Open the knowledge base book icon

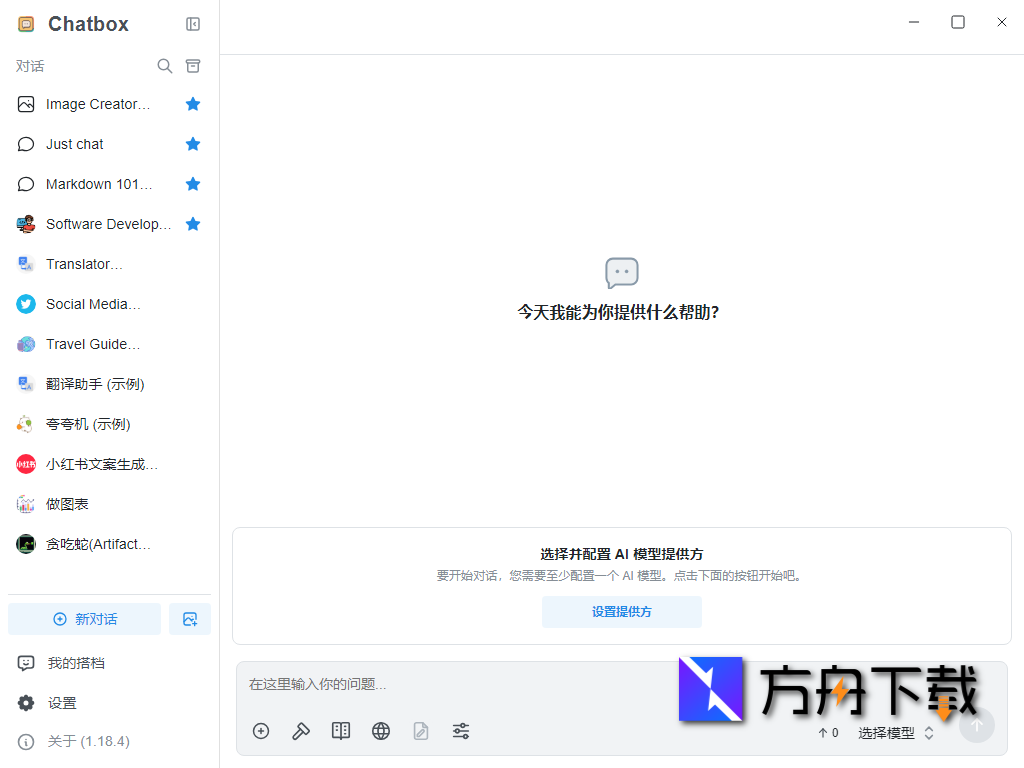click(x=341, y=731)
